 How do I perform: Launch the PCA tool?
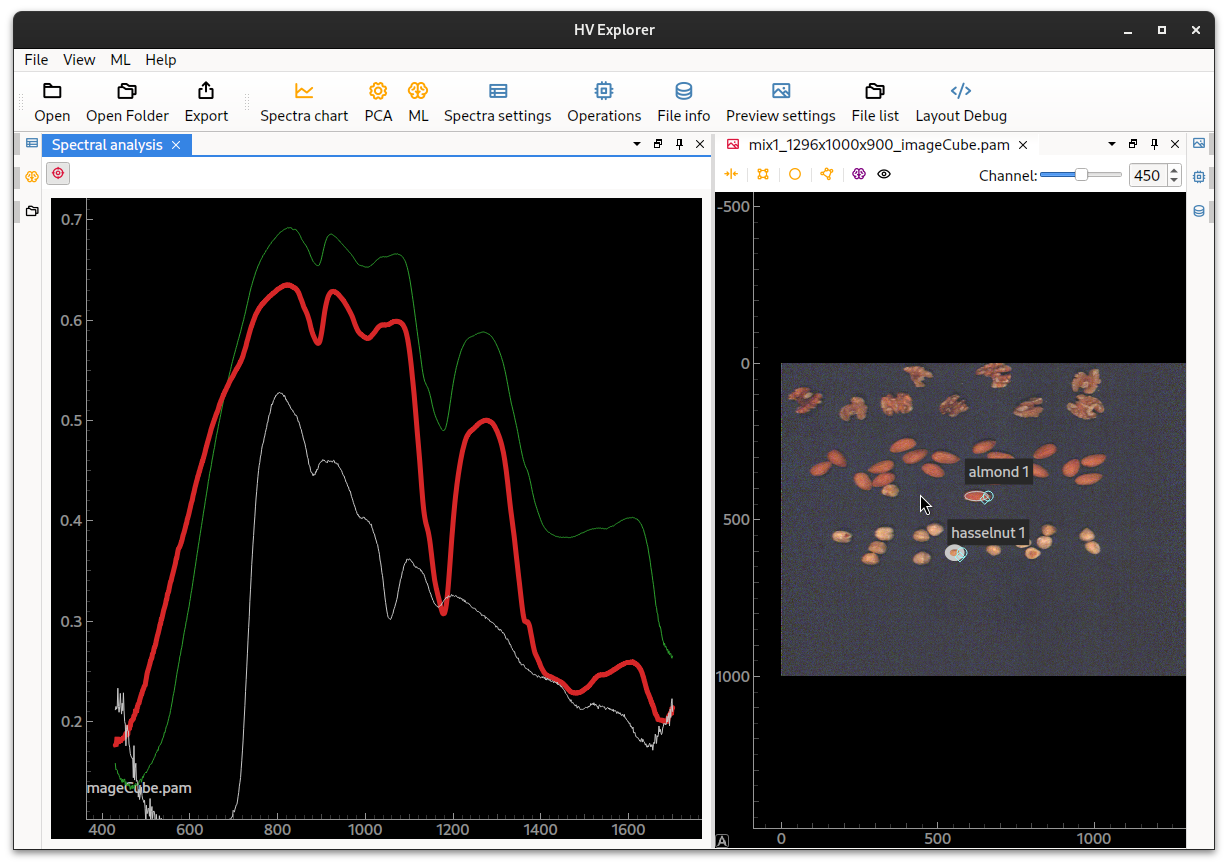coord(378,103)
